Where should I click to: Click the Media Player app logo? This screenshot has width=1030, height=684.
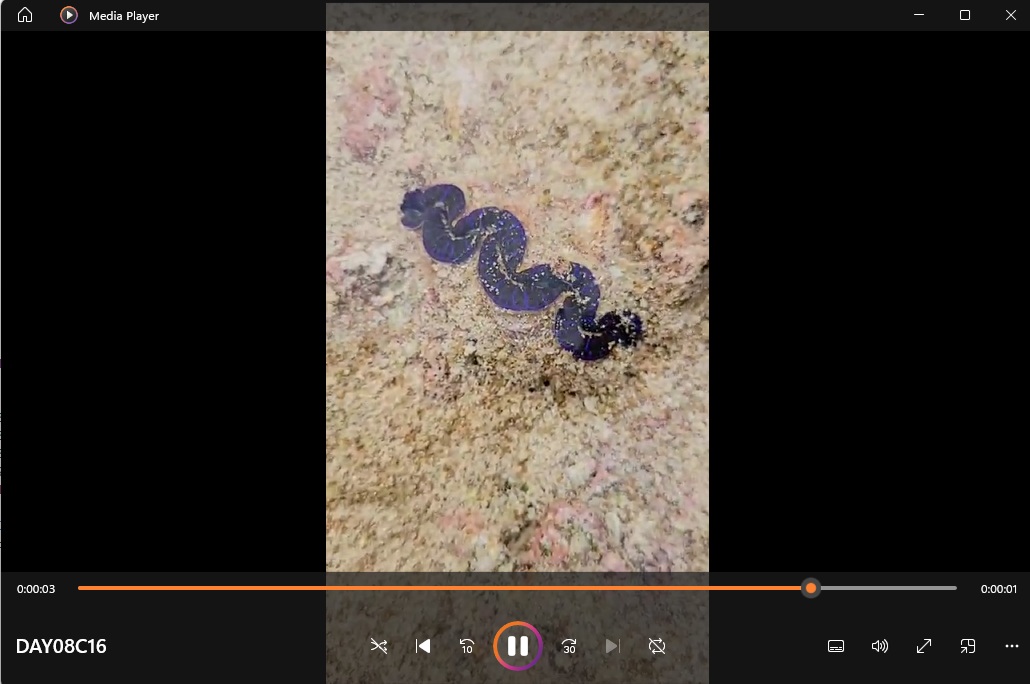[x=68, y=15]
